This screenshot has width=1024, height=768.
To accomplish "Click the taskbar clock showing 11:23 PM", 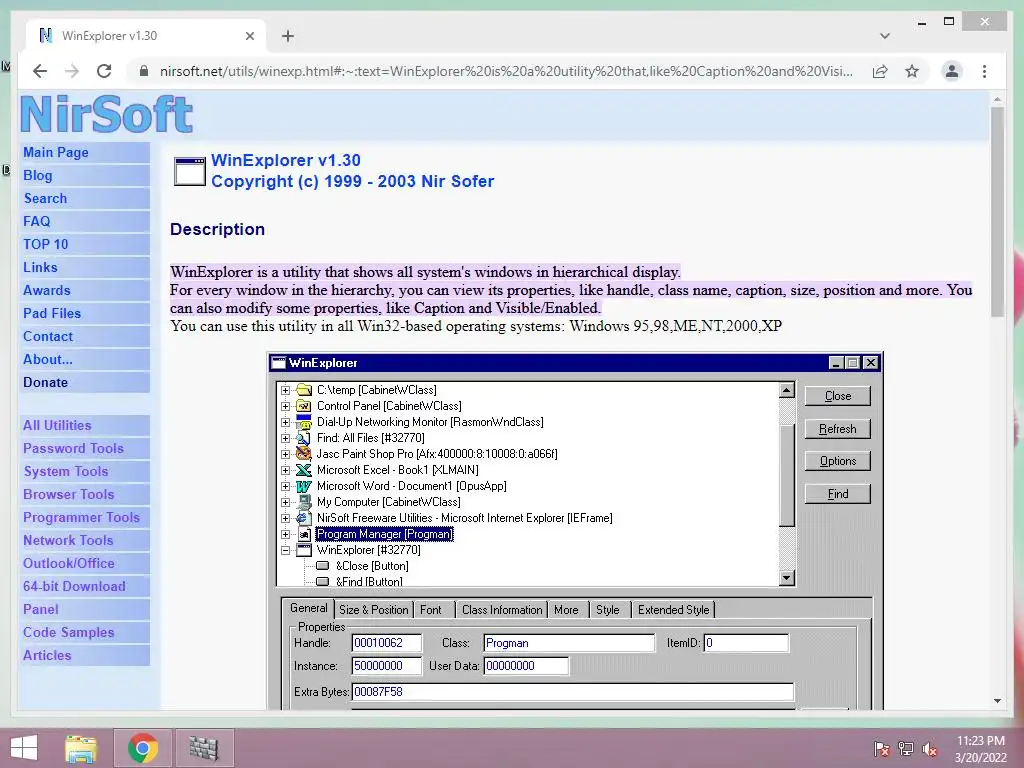I will tap(980, 748).
